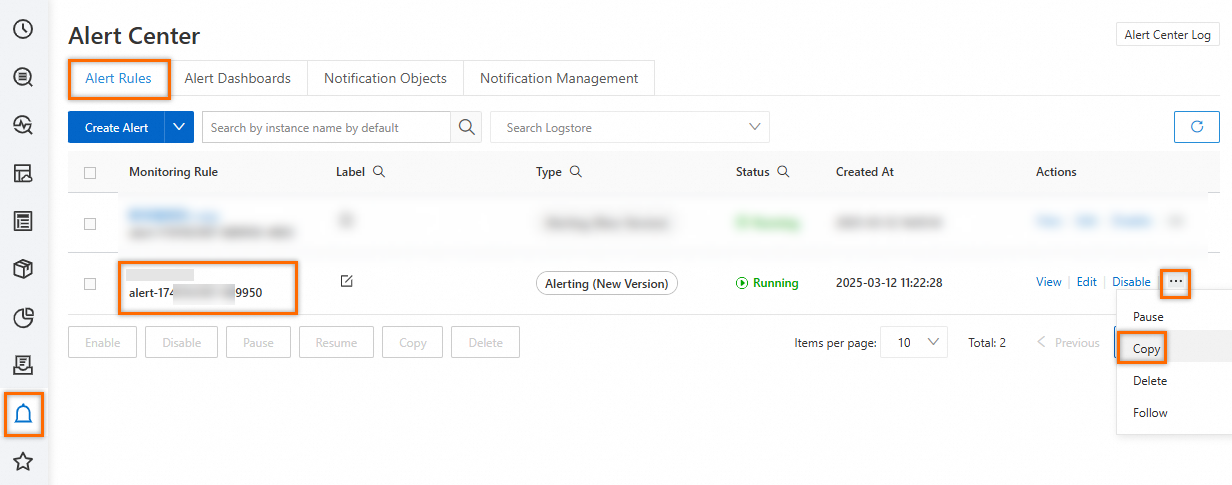Viewport: 1232px width, 485px height.
Task: Focus the search by instance name field
Action: [327, 127]
